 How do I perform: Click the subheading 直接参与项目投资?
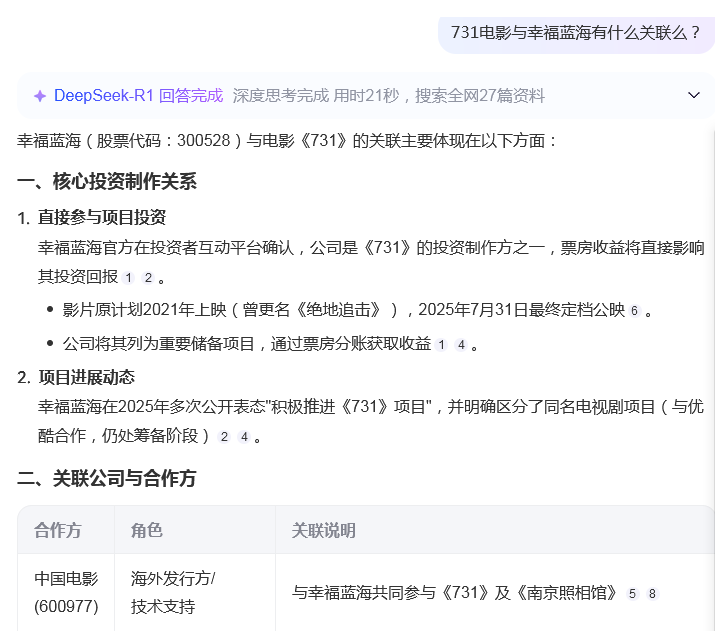point(102,217)
